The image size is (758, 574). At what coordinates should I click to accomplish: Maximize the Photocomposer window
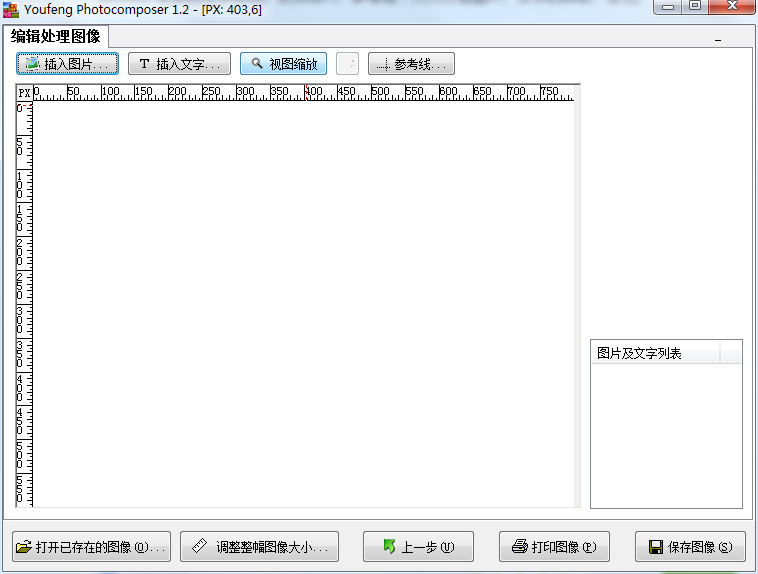pyautogui.click(x=694, y=7)
